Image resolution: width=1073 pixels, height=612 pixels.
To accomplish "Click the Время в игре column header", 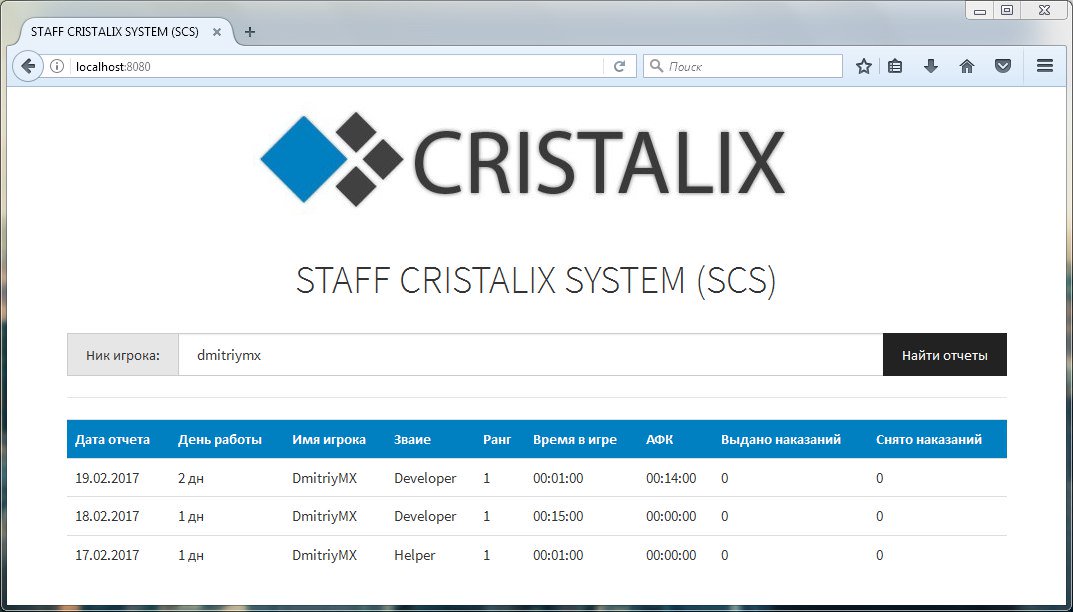I will (x=575, y=439).
